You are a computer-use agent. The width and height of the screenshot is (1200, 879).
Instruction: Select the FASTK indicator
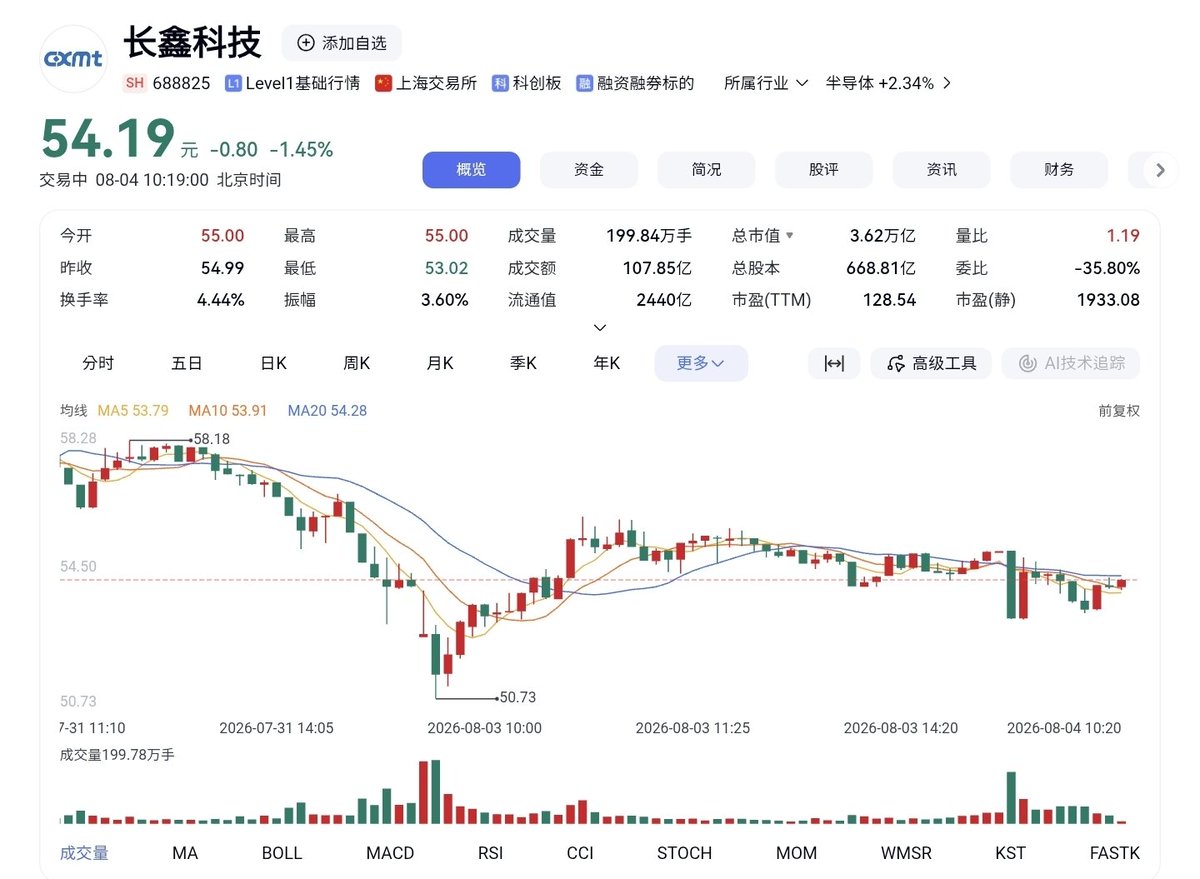coord(1114,853)
